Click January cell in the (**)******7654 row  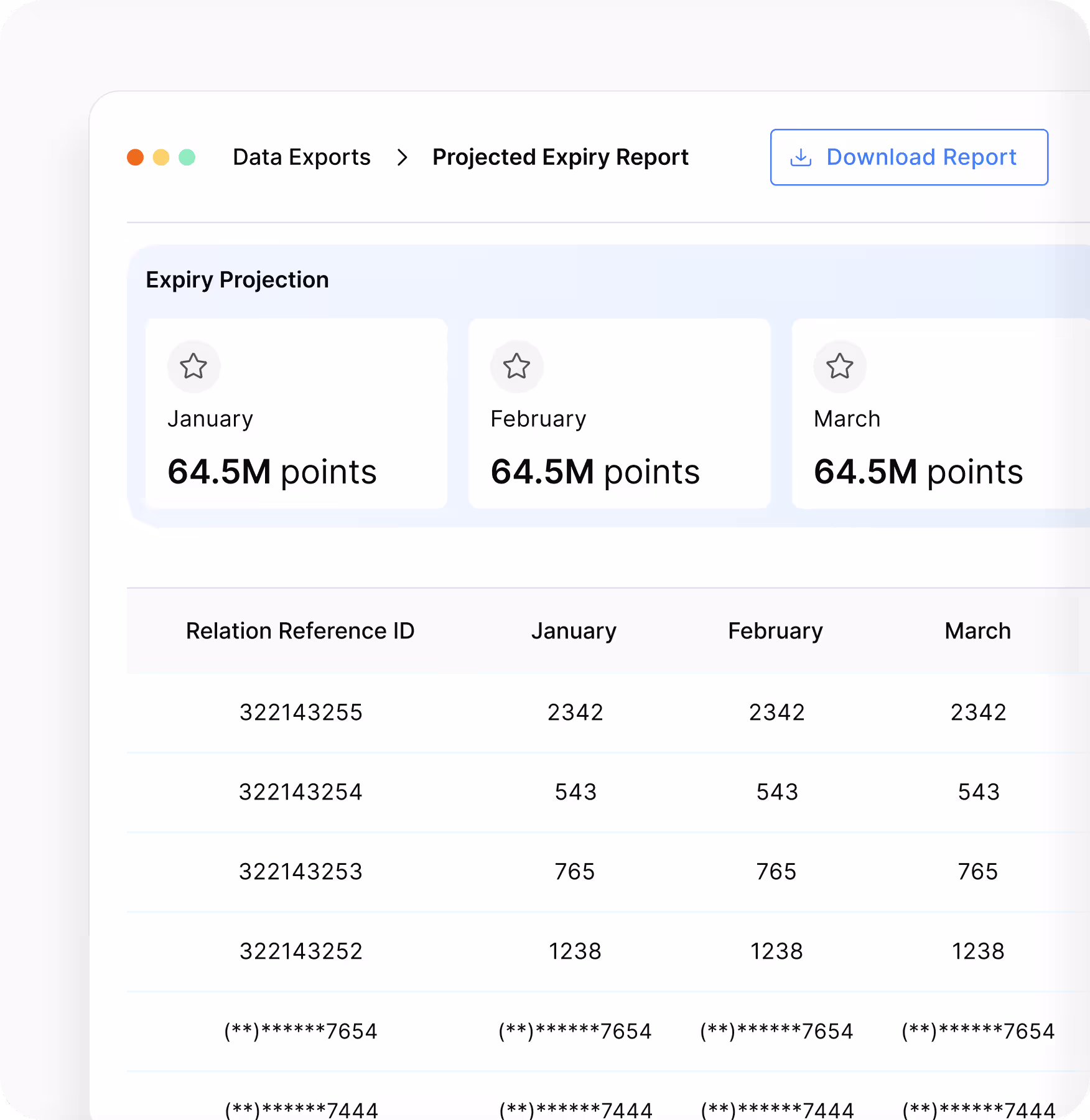click(x=575, y=1031)
